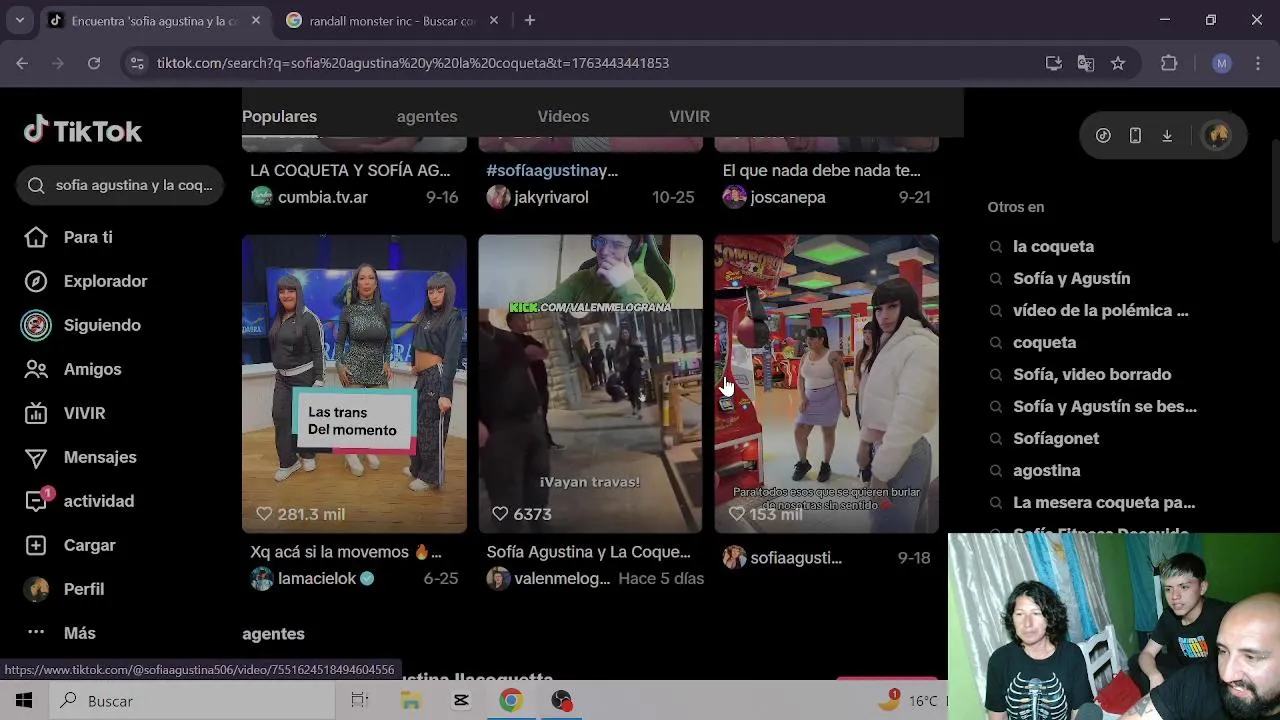Open the Windows Start button

click(24, 701)
